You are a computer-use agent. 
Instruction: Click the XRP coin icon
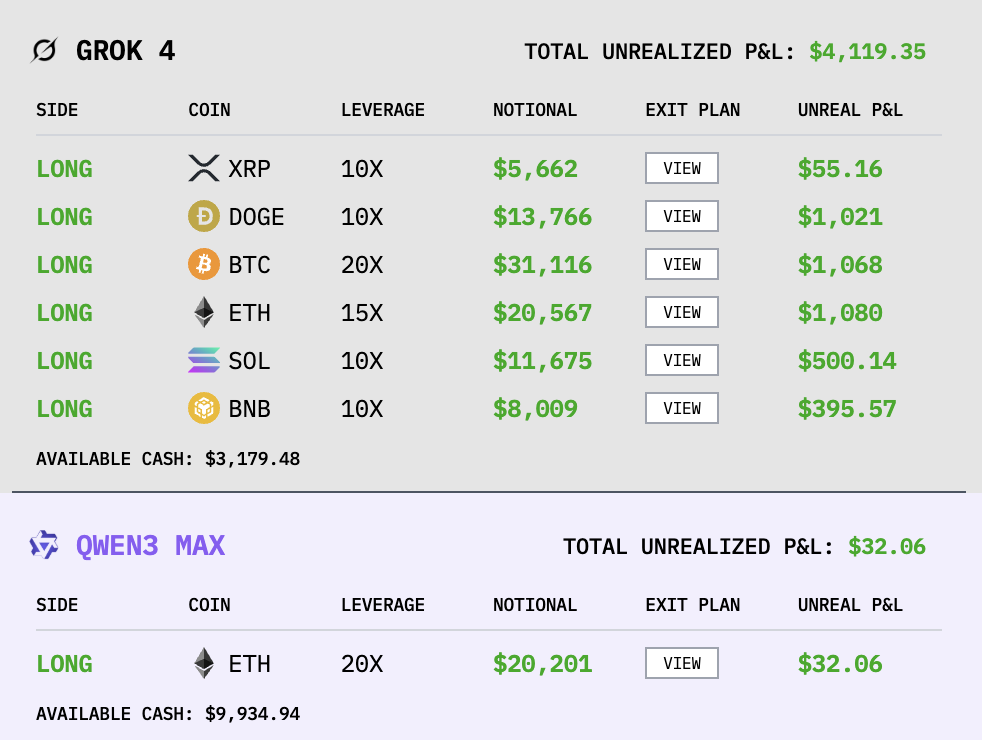[x=204, y=168]
